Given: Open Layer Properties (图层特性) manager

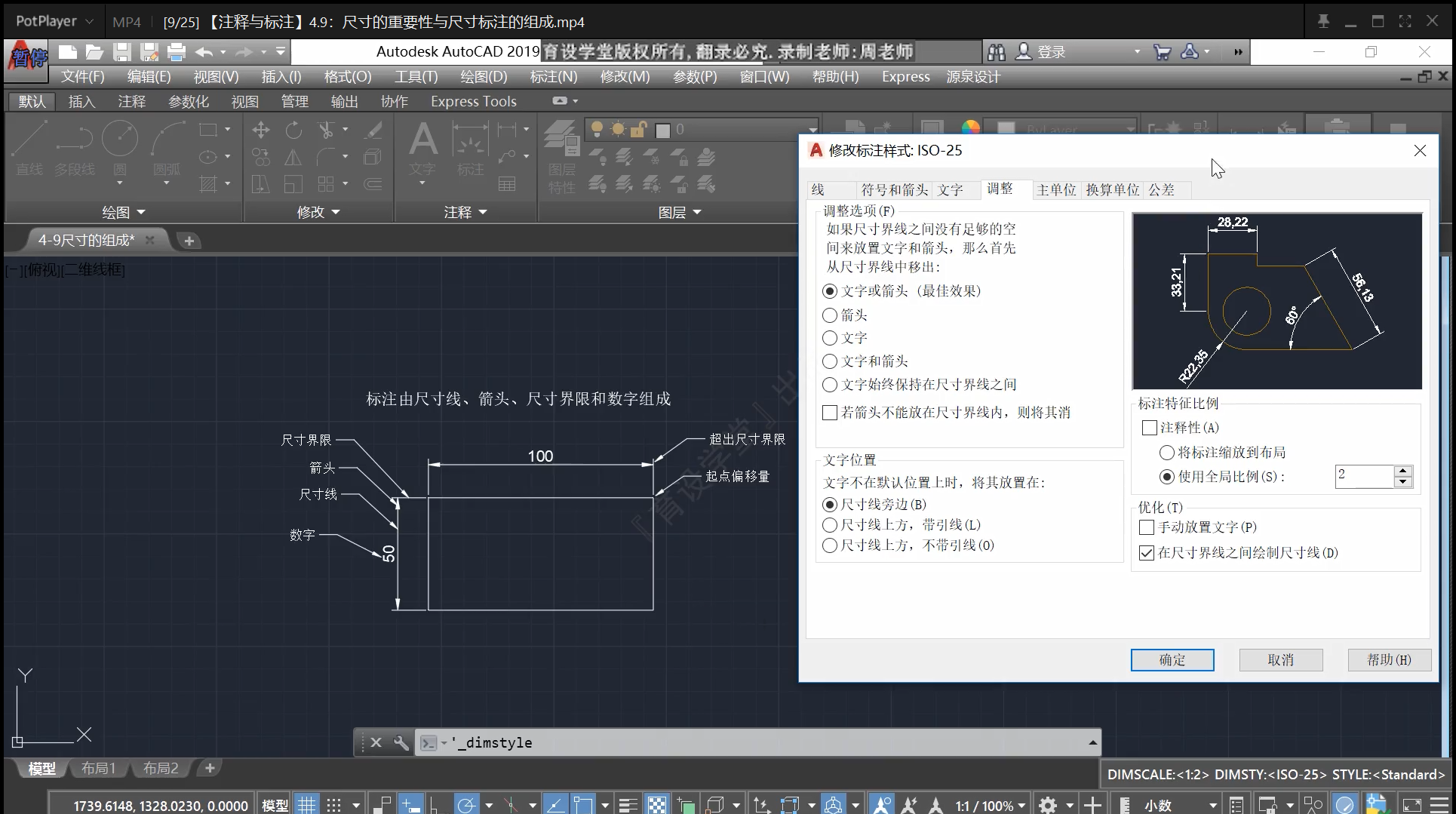Looking at the screenshot, I should point(562,156).
